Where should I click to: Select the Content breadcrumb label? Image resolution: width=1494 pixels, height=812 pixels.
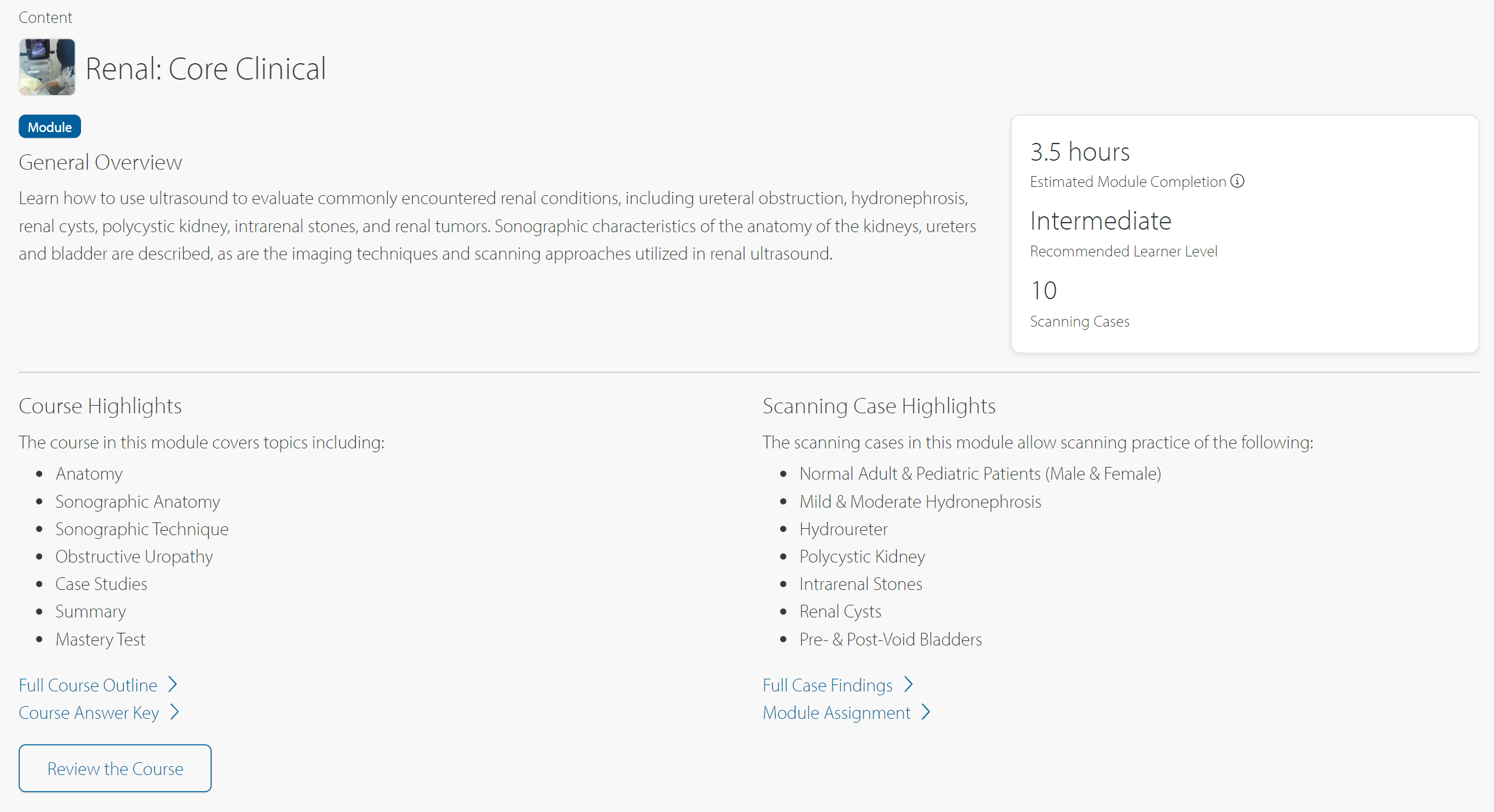click(45, 17)
